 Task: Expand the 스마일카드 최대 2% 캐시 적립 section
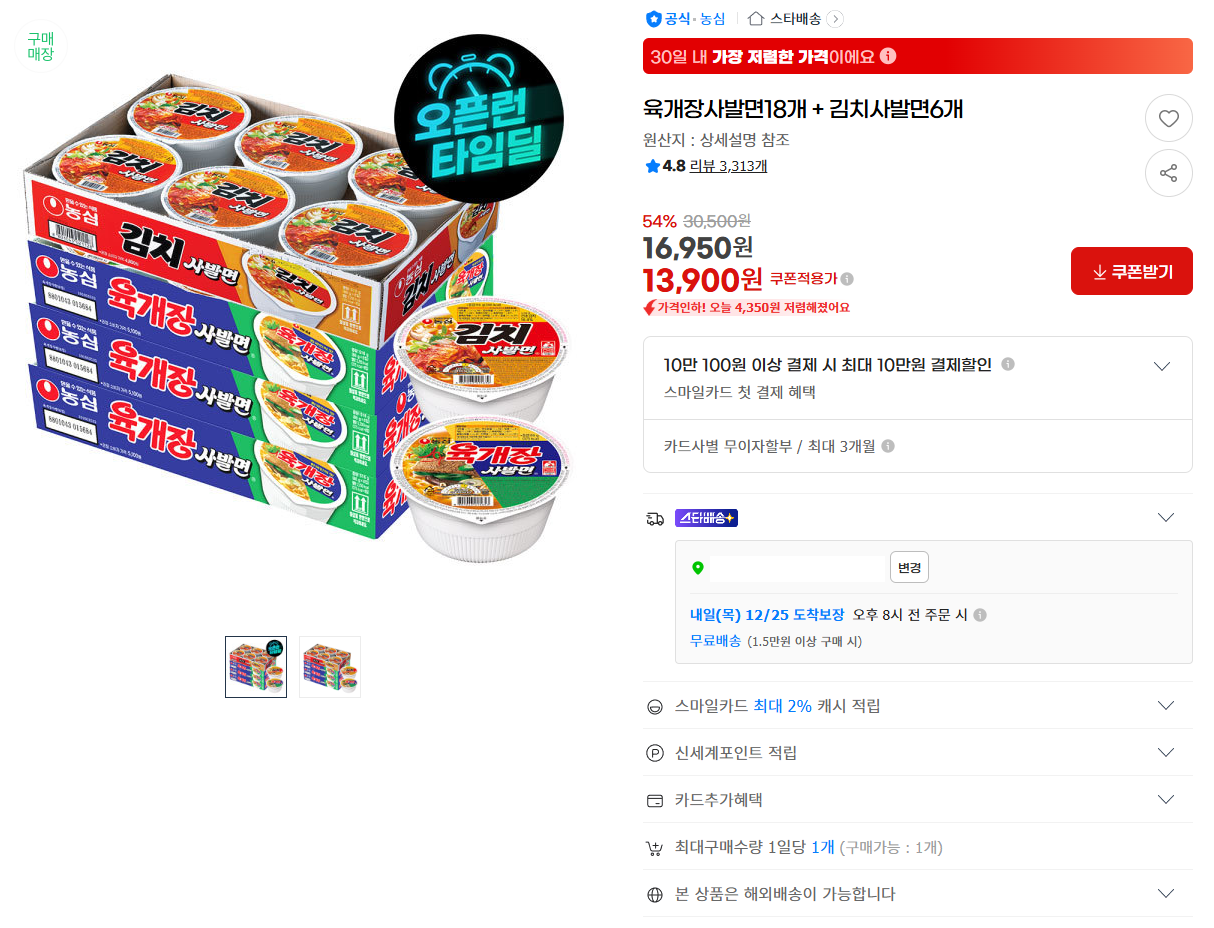point(1165,705)
